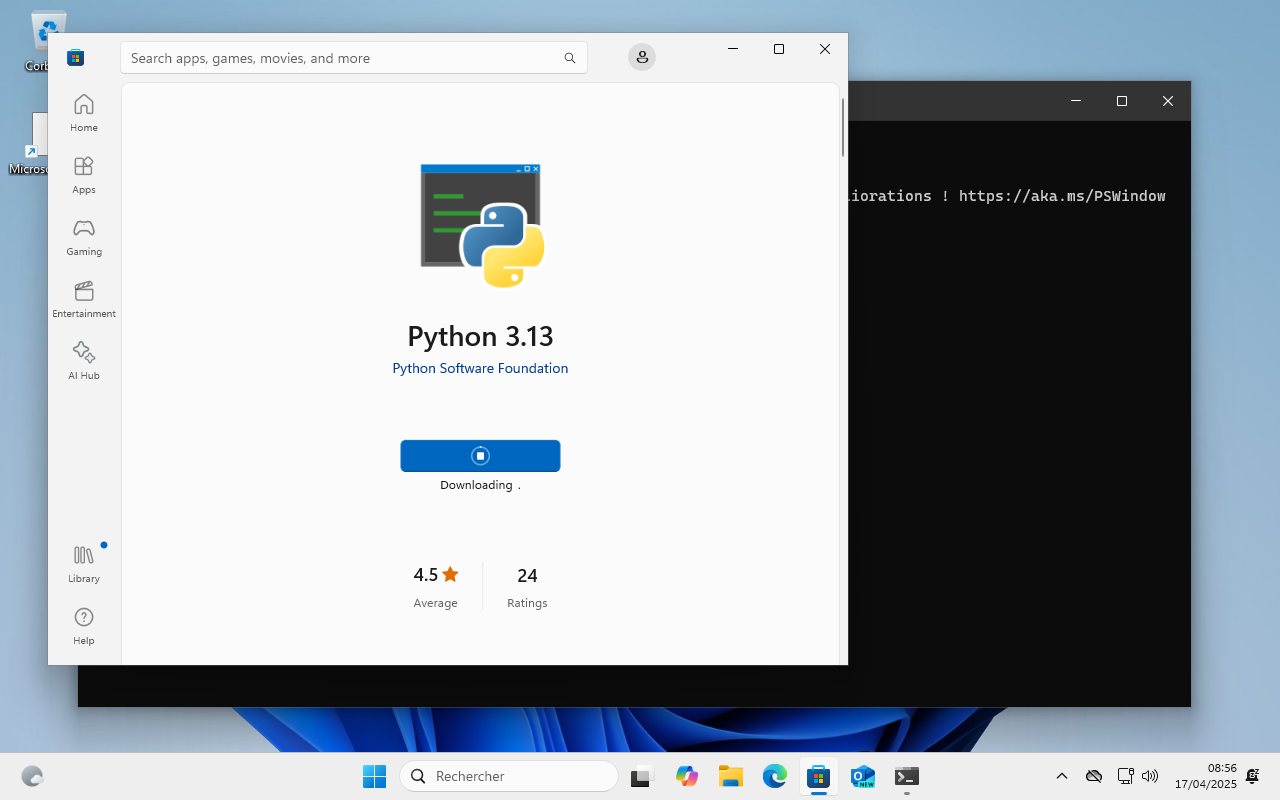Click the search magnifier icon in Store
The width and height of the screenshot is (1280, 800).
570,58
